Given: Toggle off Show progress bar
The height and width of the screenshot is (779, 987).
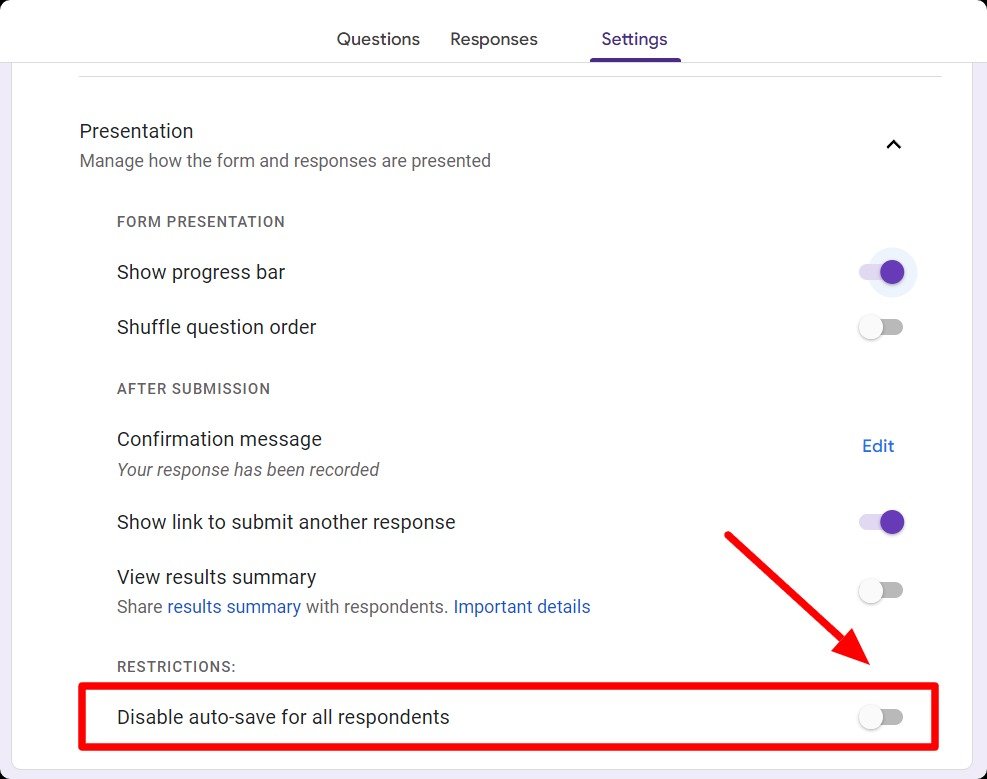Looking at the screenshot, I should point(881,272).
